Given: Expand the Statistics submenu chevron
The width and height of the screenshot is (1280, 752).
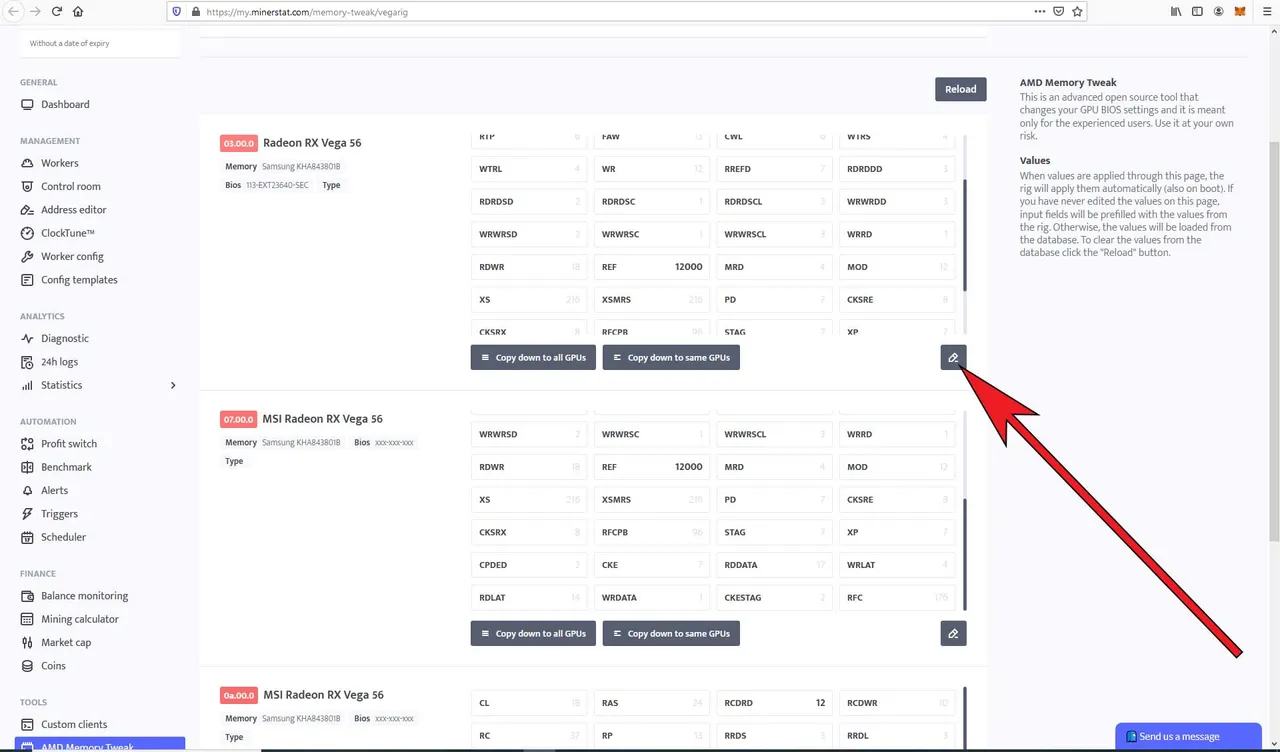Looking at the screenshot, I should click(x=173, y=386).
